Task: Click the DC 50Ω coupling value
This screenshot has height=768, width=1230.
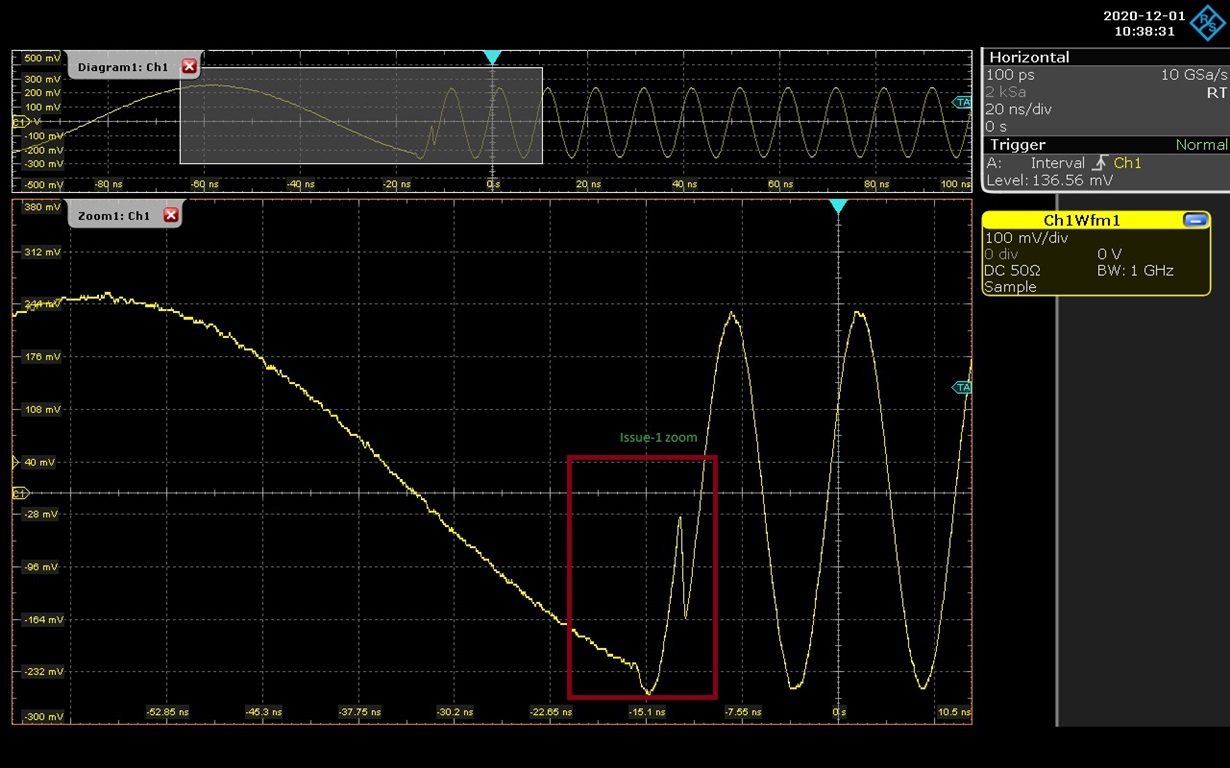Action: (x=1012, y=270)
